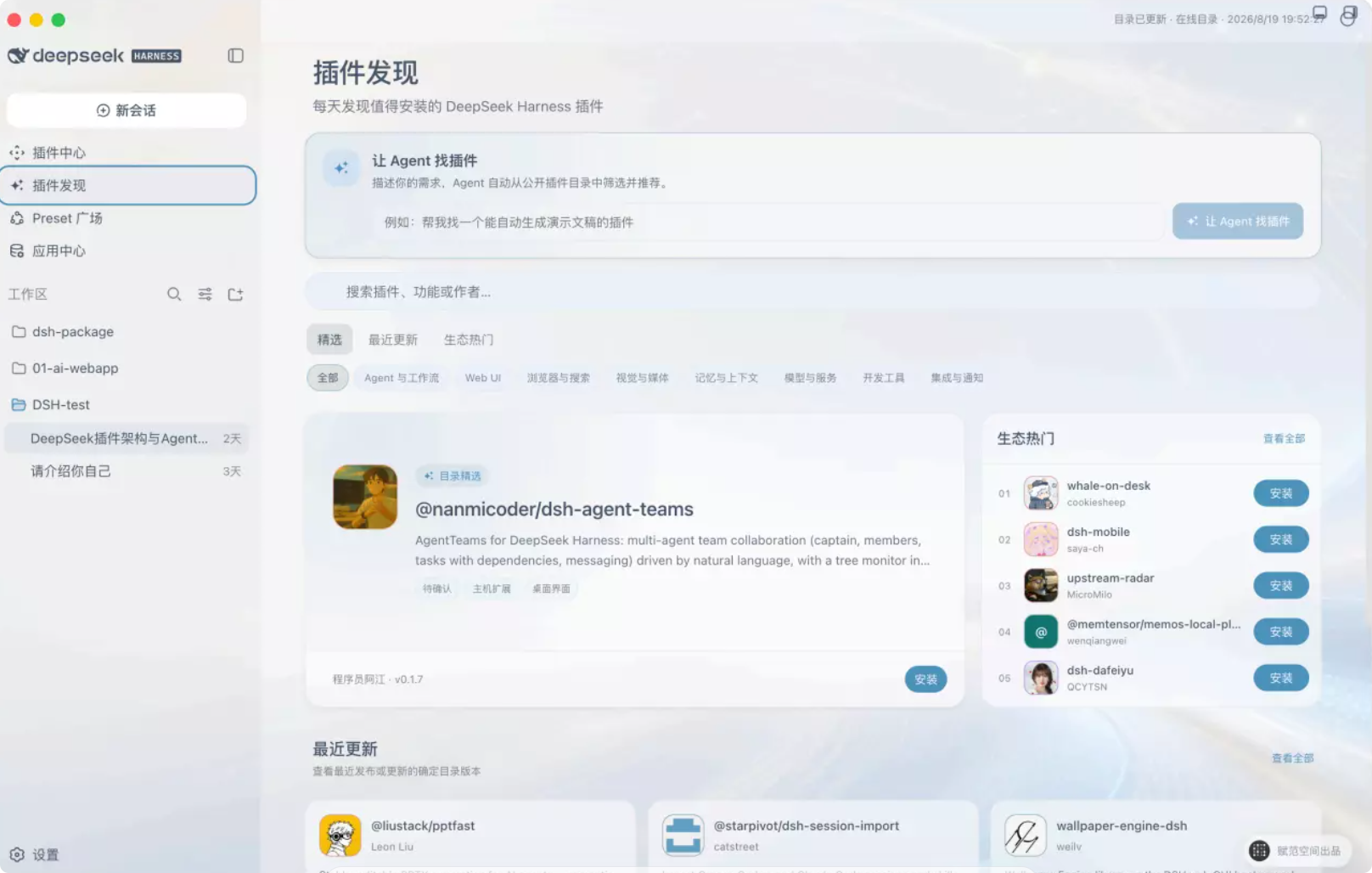
Task: Click the @liustack/pptfast plugin icon
Action: [x=340, y=836]
